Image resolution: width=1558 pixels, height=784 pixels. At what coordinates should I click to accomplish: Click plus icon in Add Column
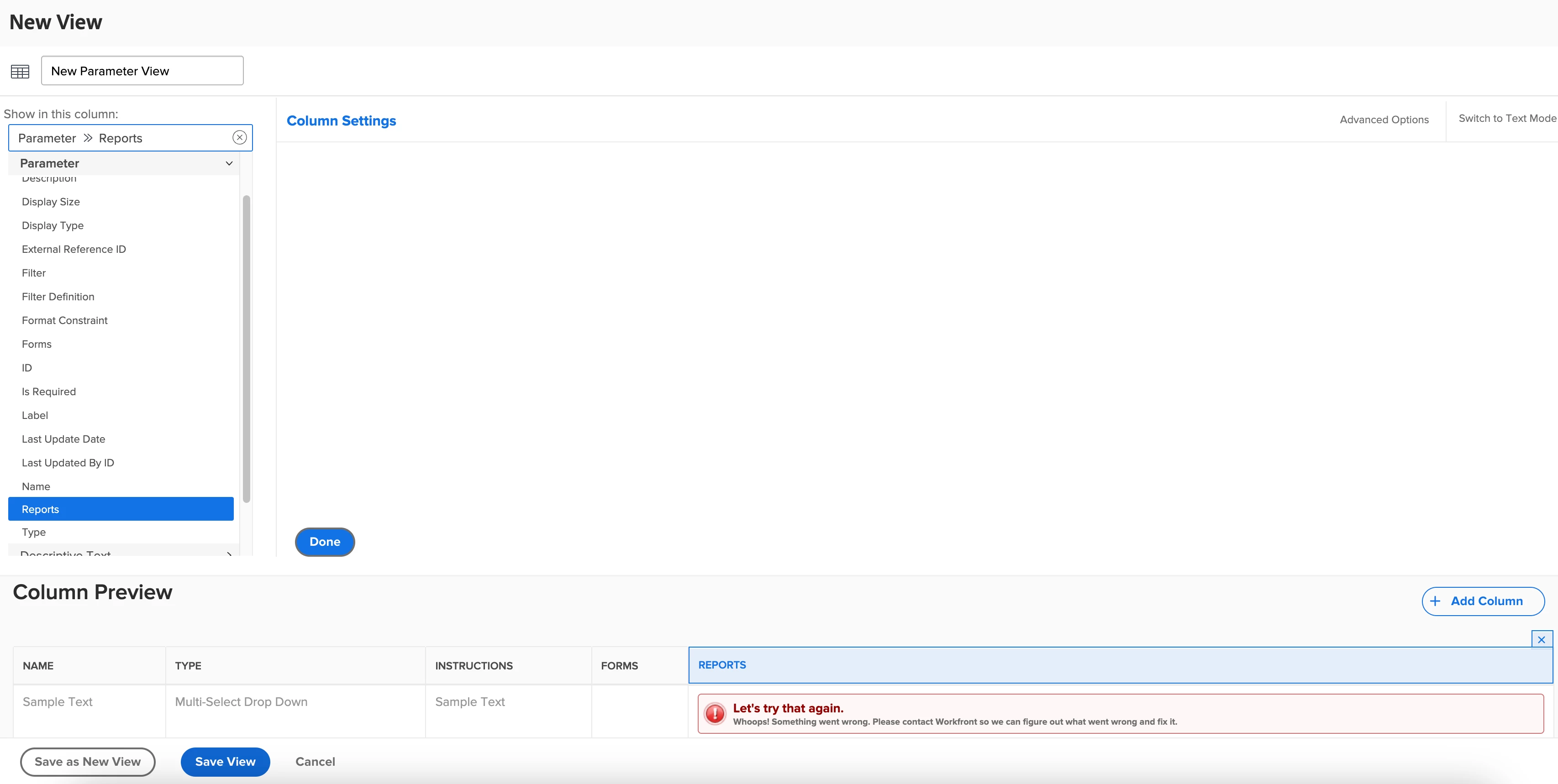[x=1435, y=601]
